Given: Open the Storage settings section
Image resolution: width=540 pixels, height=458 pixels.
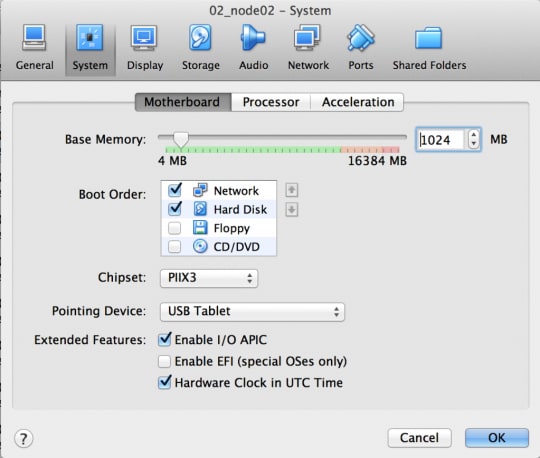Looking at the screenshot, I should (200, 48).
